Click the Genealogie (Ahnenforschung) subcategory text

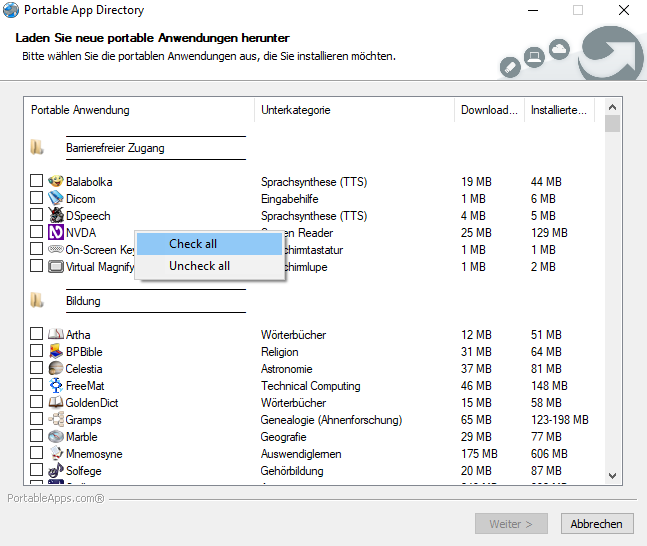331,420
